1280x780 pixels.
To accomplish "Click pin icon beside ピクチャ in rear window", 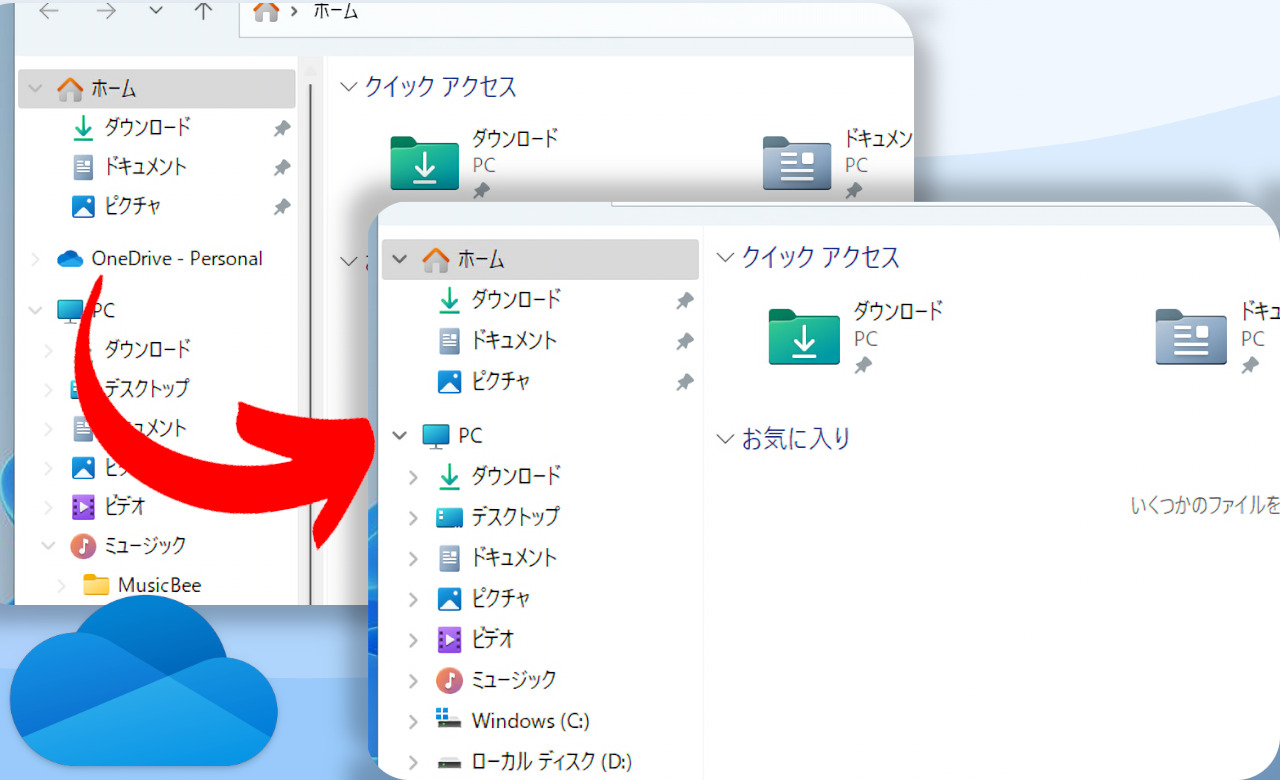I will 282,207.
